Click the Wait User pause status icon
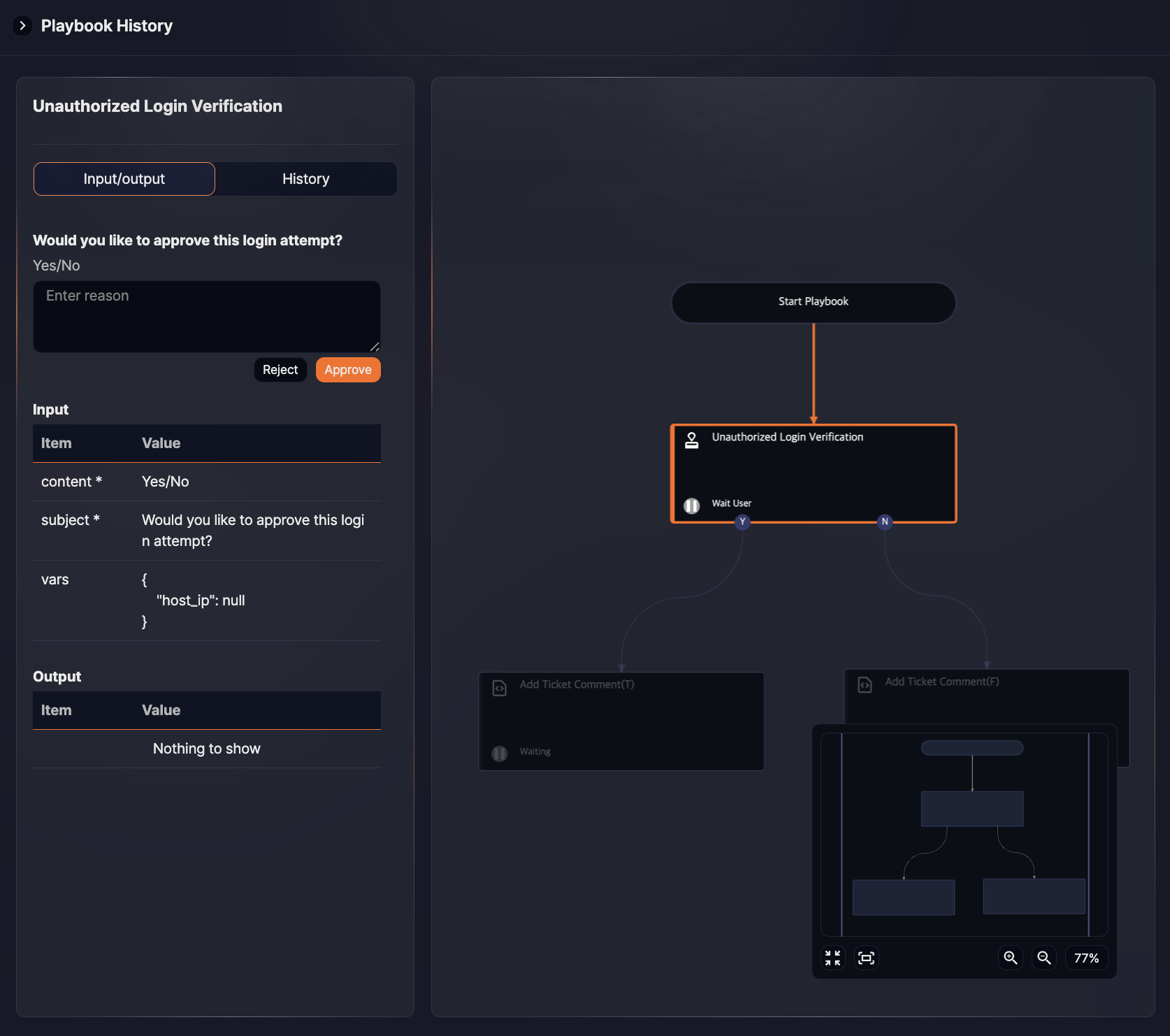Viewport: 1170px width, 1036px height. [x=691, y=505]
